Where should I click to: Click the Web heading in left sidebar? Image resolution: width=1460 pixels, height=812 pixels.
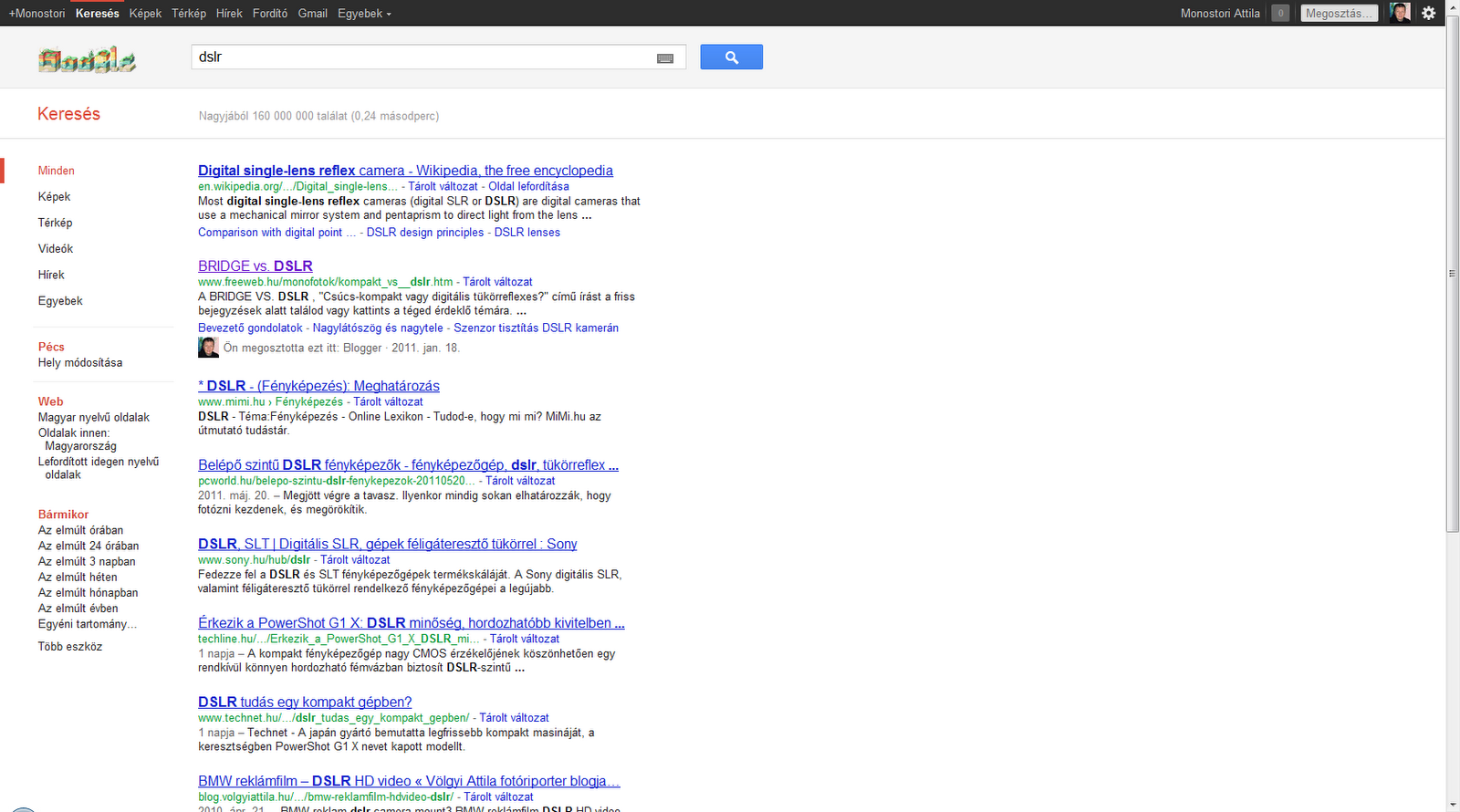click(x=50, y=401)
